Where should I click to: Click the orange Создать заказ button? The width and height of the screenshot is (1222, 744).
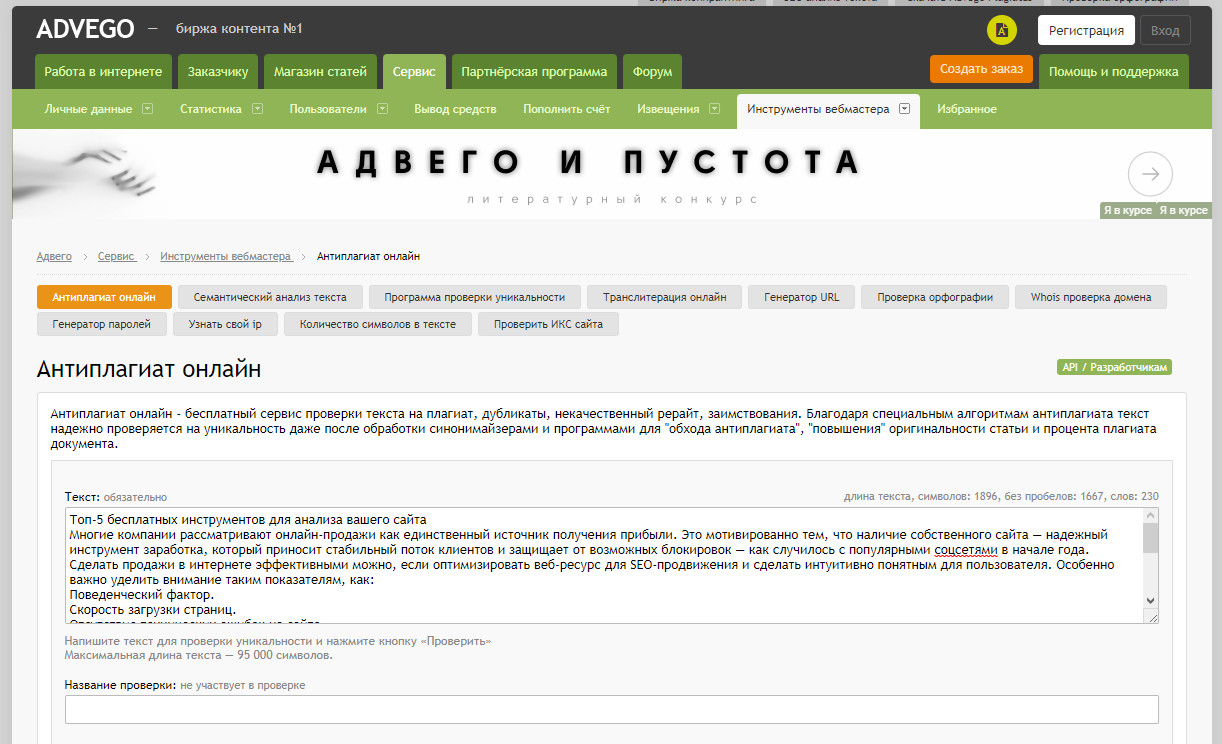coord(981,68)
